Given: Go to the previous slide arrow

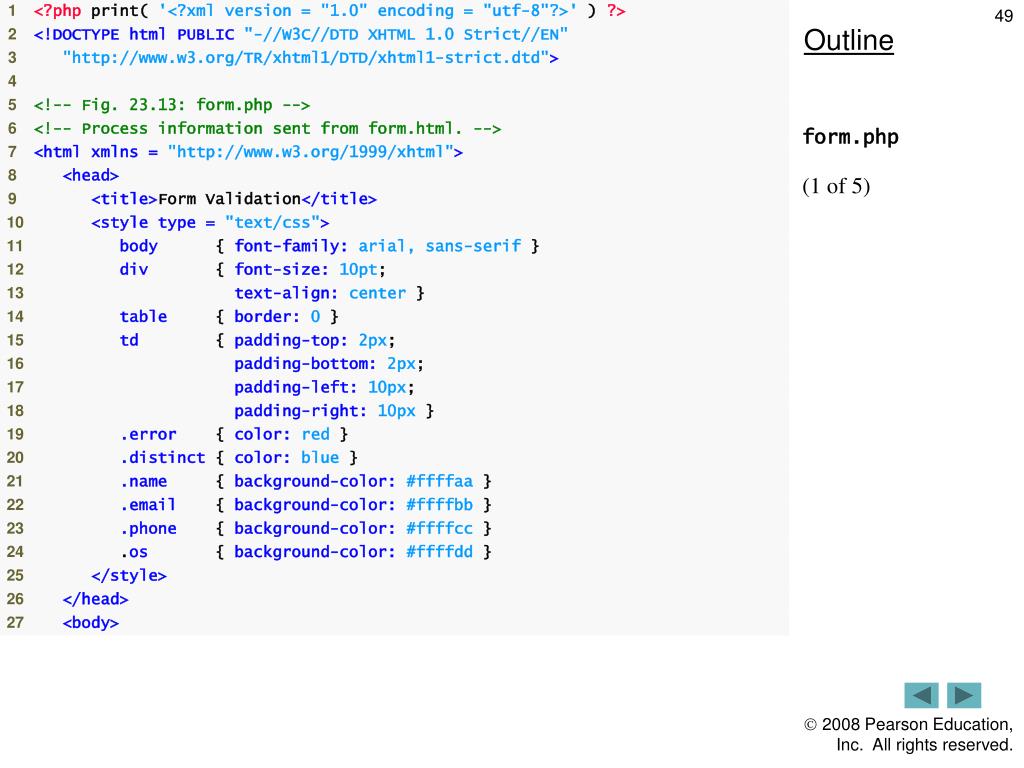Looking at the screenshot, I should tap(921, 695).
